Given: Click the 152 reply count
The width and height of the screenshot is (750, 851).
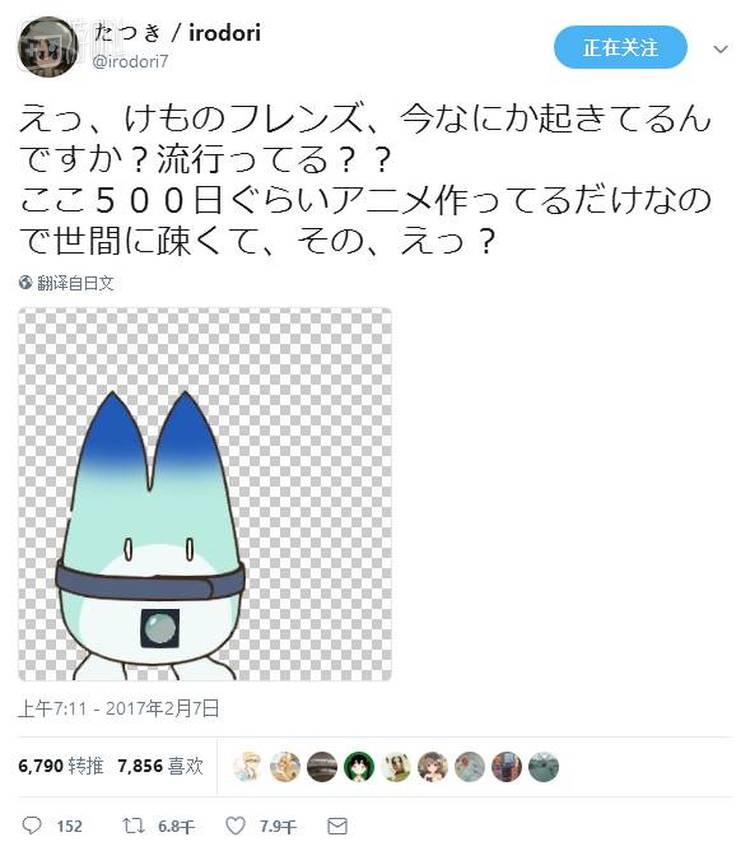Looking at the screenshot, I should pos(69,826).
